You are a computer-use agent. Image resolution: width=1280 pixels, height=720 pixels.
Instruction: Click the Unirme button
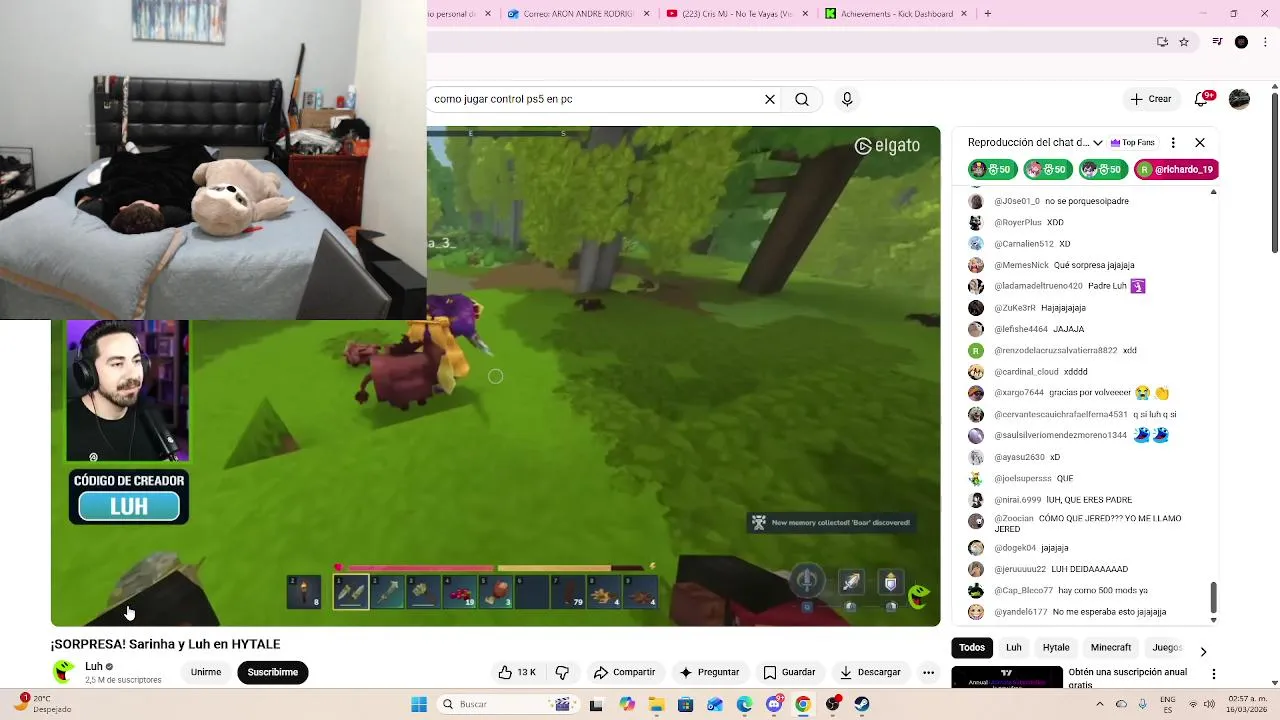[x=206, y=672]
